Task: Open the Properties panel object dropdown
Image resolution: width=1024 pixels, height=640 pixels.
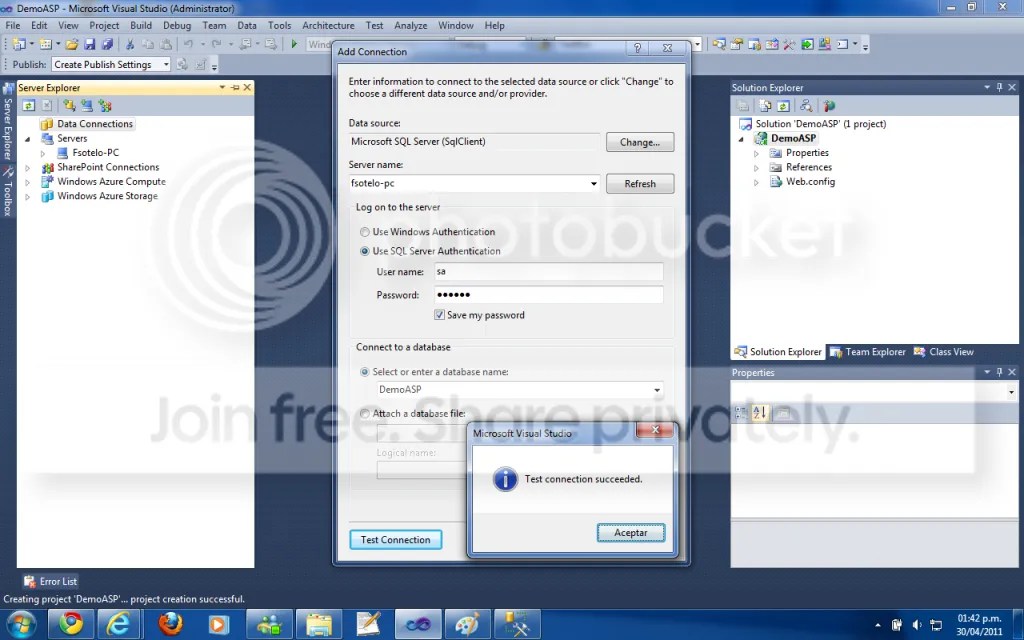Action: (1011, 392)
